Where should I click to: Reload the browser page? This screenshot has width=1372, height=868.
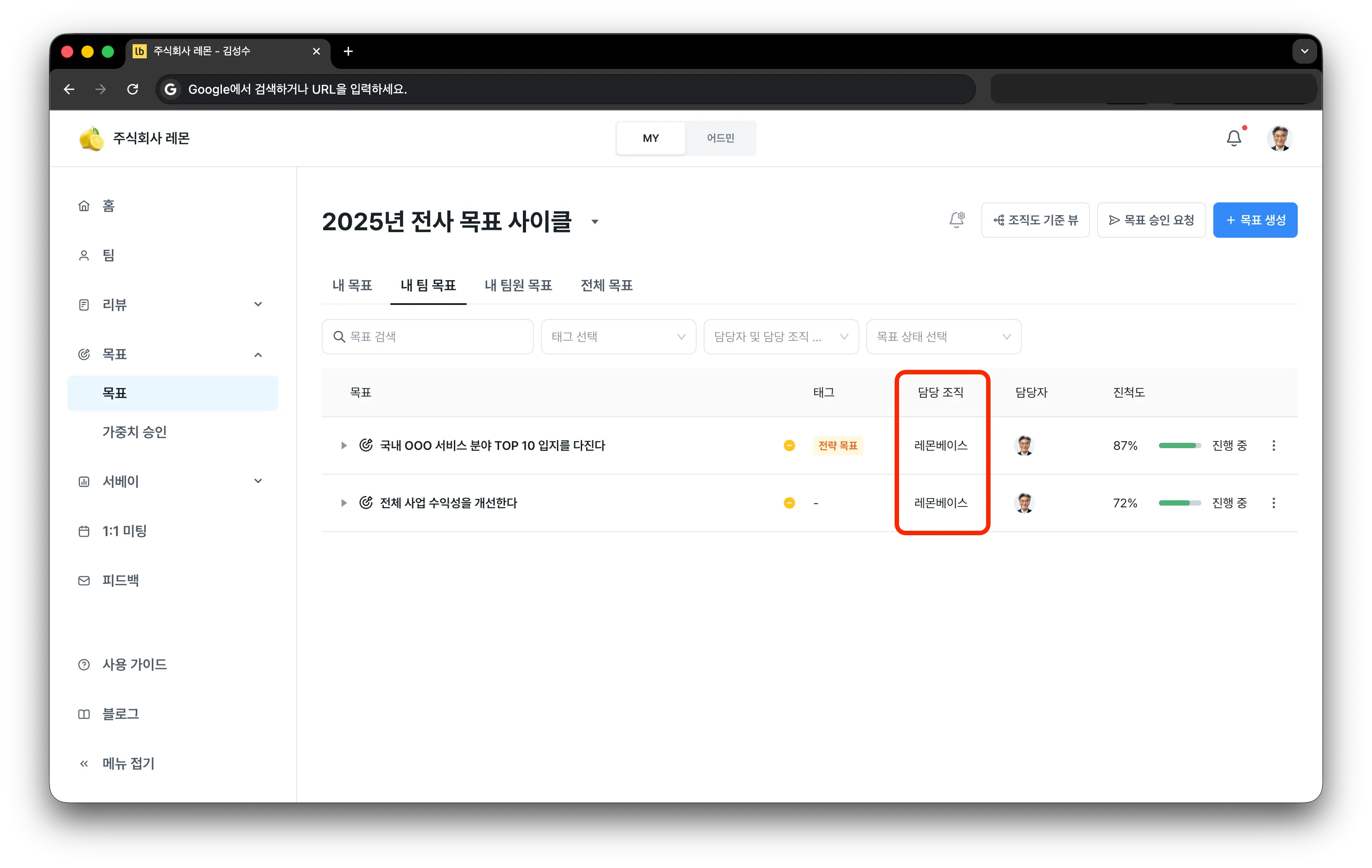(x=133, y=89)
